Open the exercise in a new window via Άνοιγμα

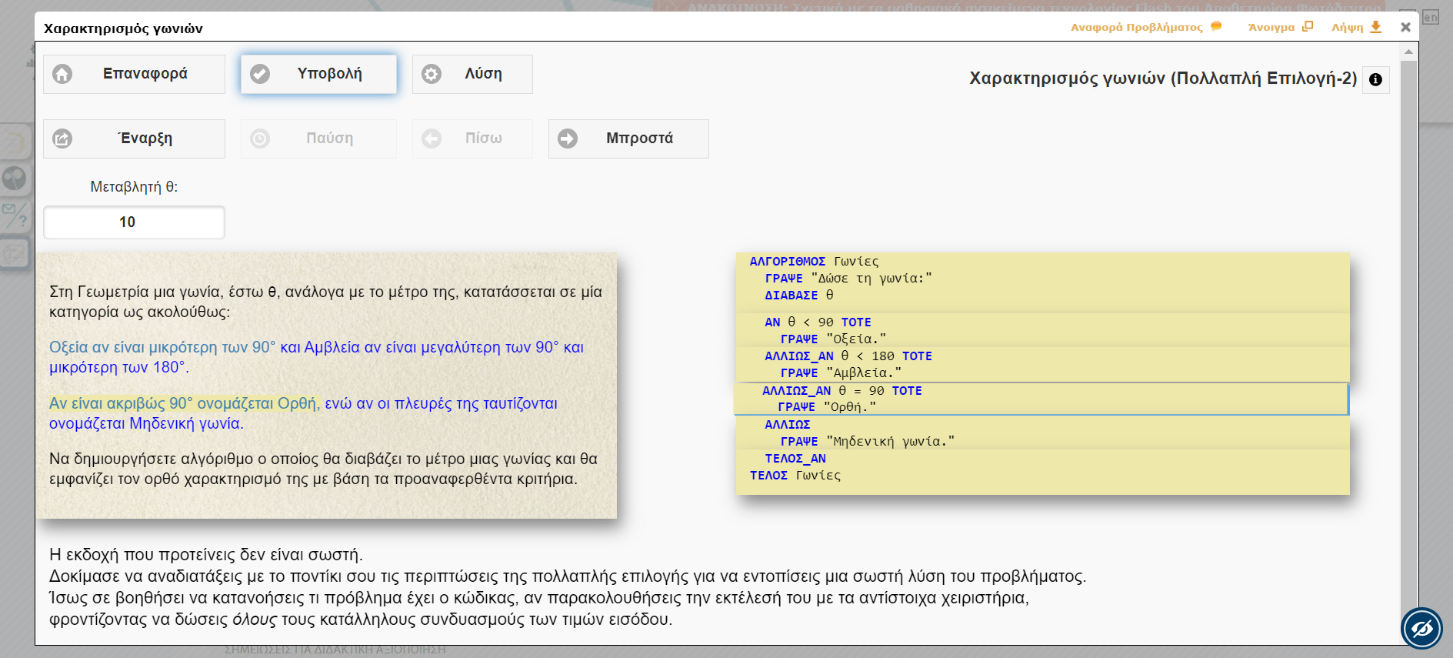[1279, 27]
